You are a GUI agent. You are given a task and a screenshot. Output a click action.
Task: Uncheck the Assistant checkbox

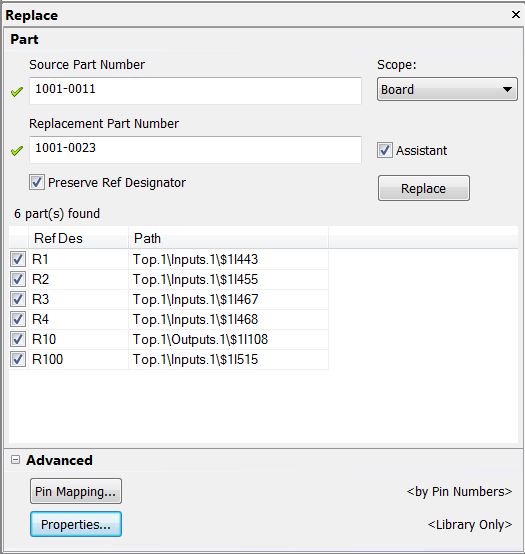point(384,151)
